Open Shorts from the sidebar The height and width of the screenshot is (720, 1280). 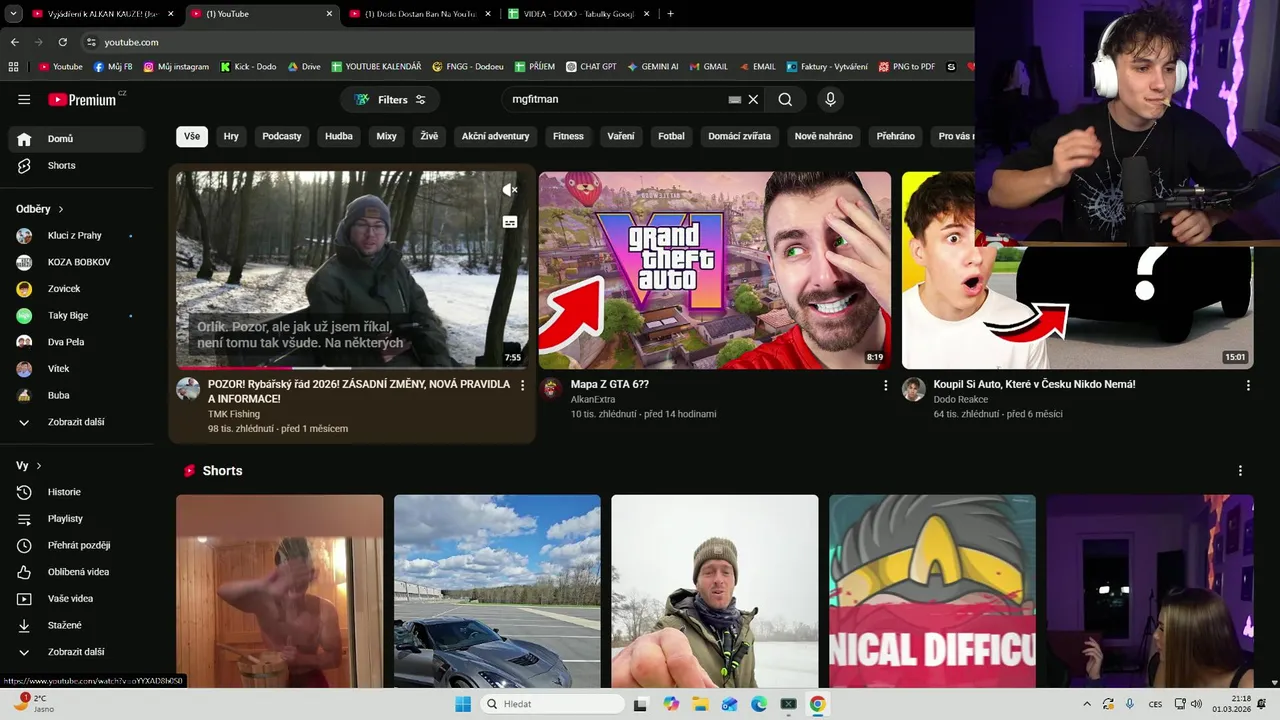(77, 165)
